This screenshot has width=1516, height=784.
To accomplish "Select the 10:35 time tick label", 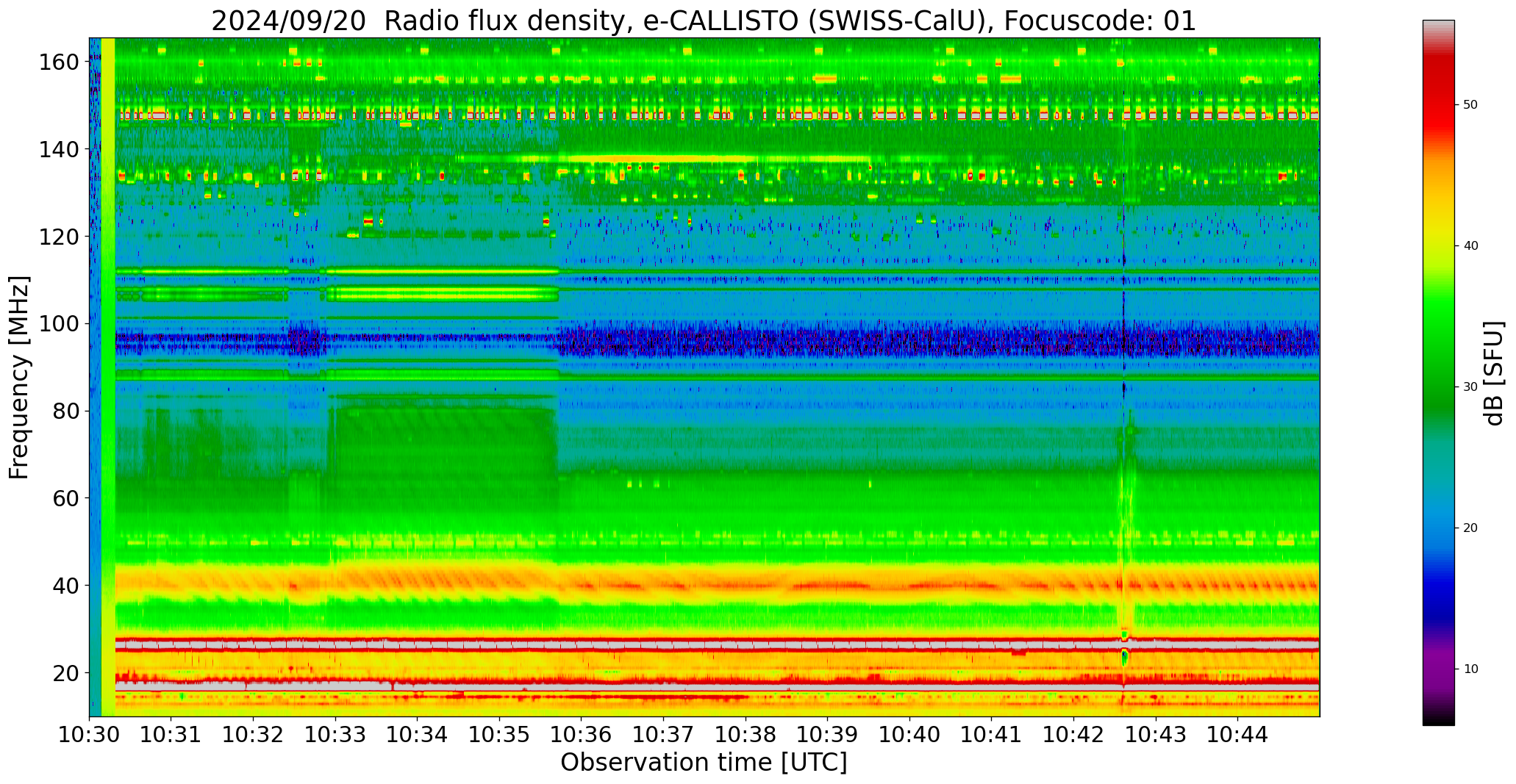I will click(x=500, y=734).
